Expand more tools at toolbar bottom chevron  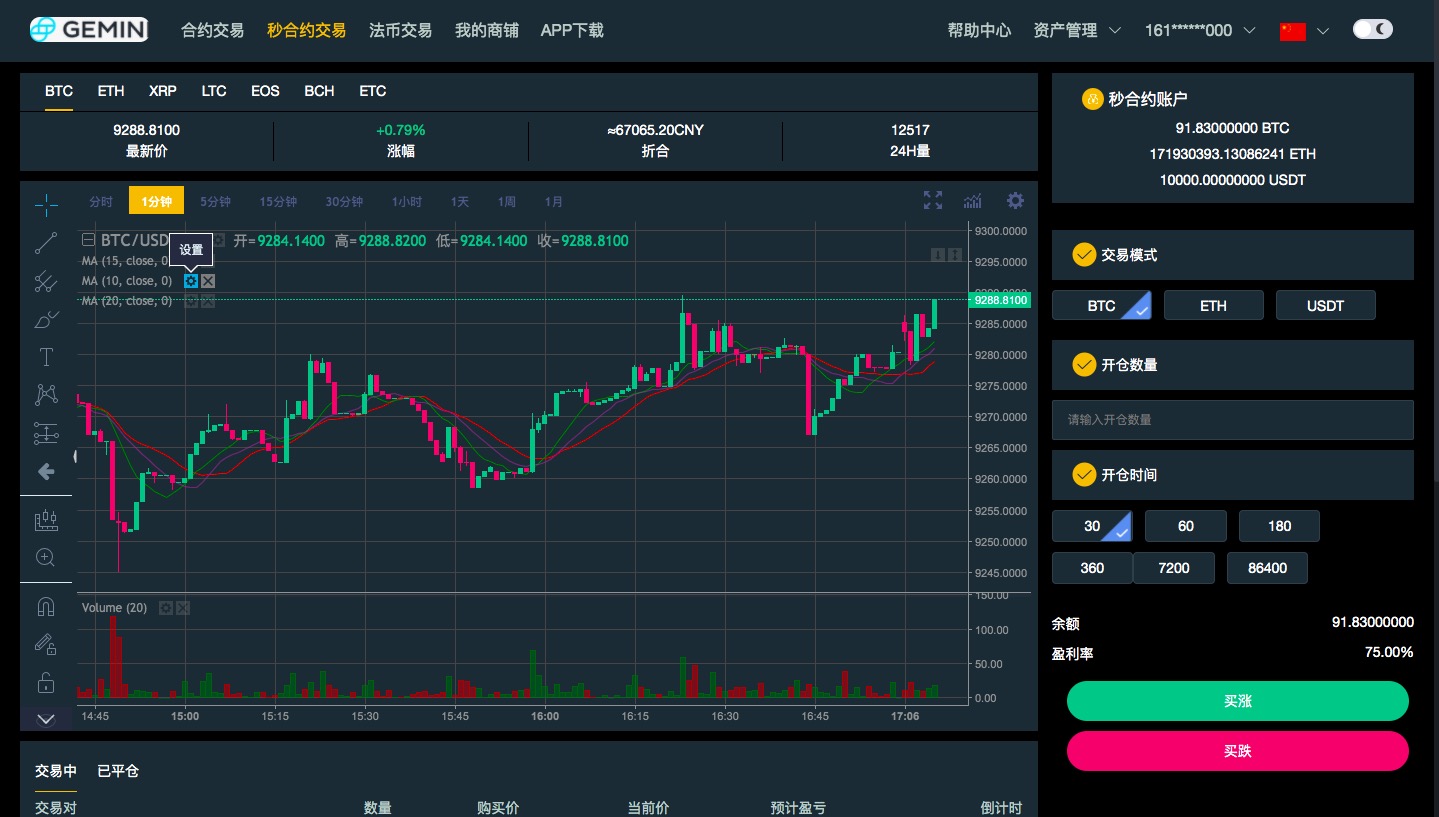click(46, 718)
